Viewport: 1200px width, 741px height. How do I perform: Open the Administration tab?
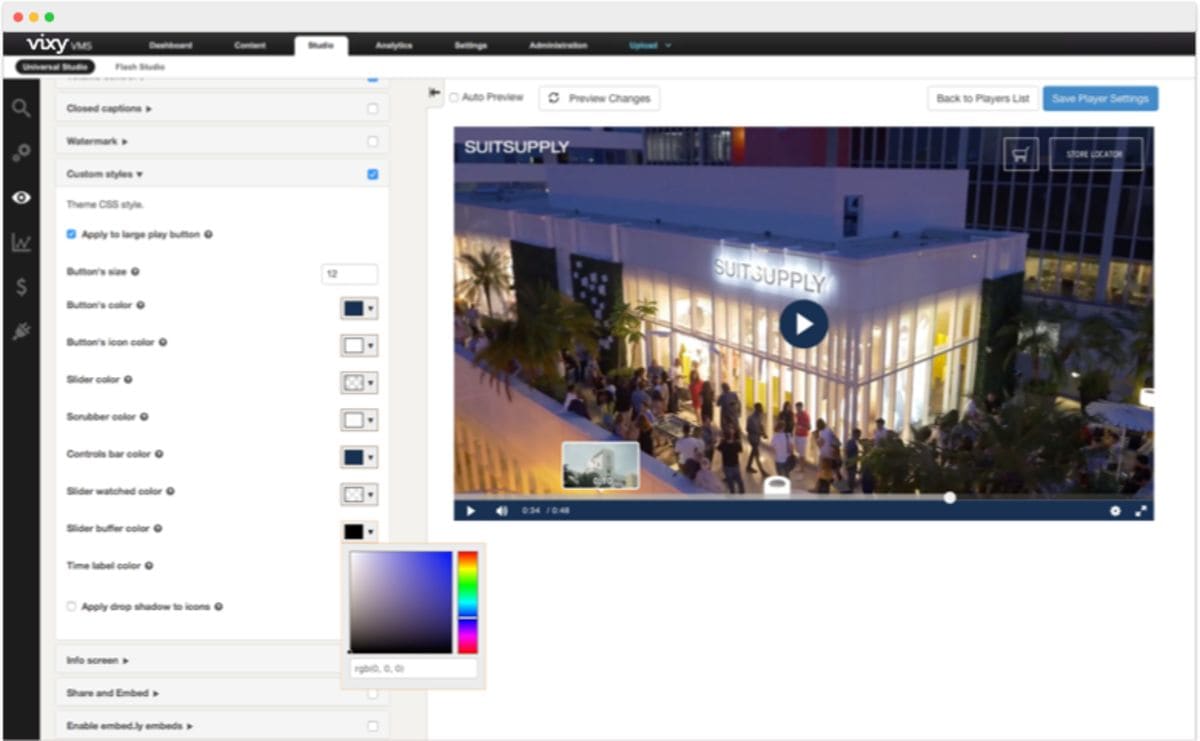[558, 45]
